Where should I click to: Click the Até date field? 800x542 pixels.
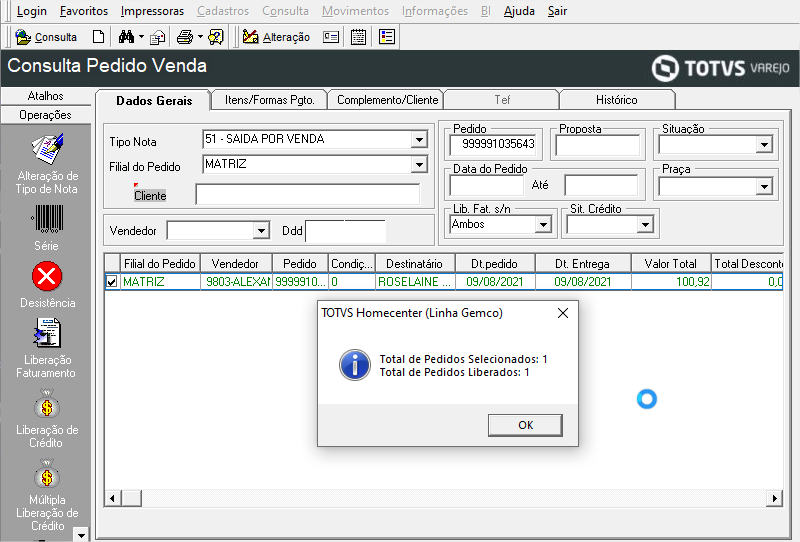601,185
